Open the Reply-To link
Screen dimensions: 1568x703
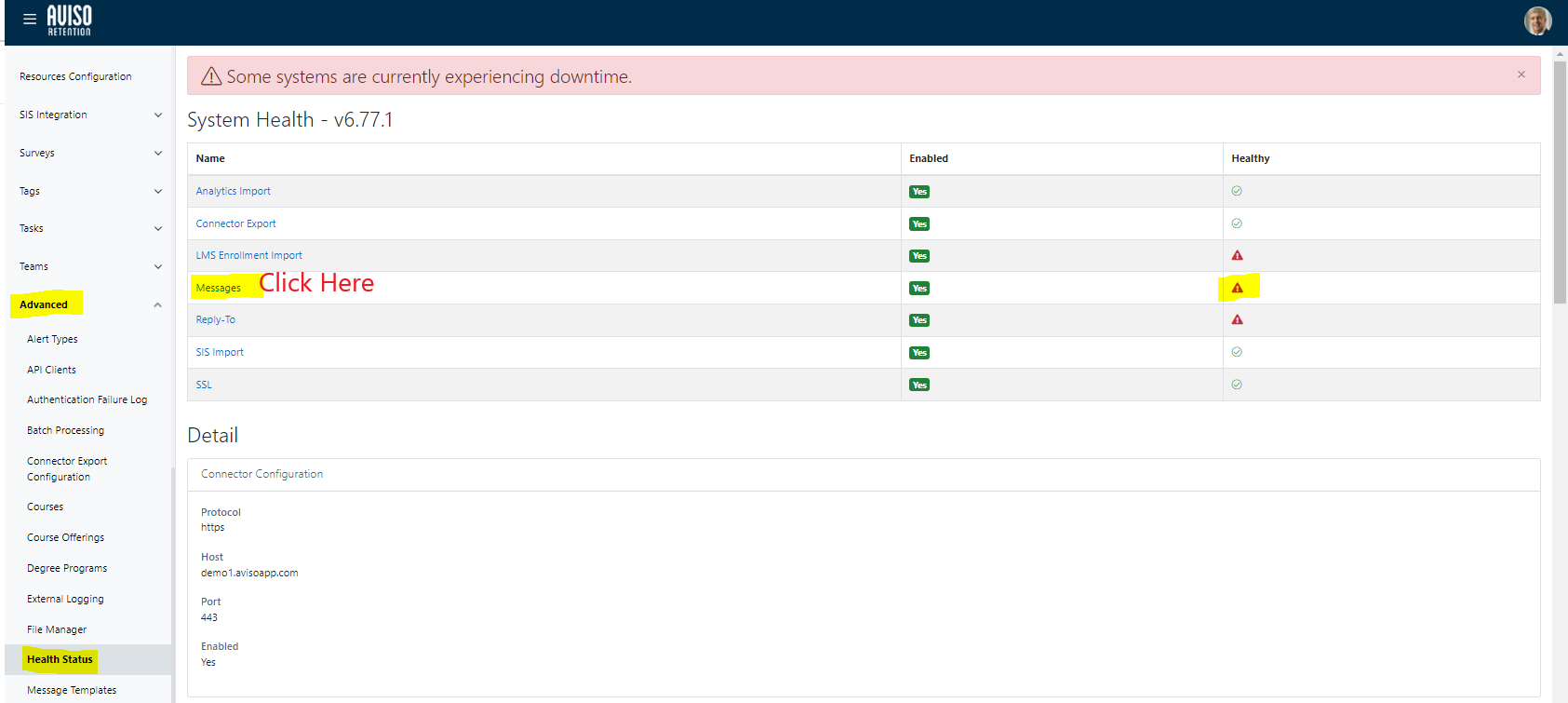pos(215,319)
